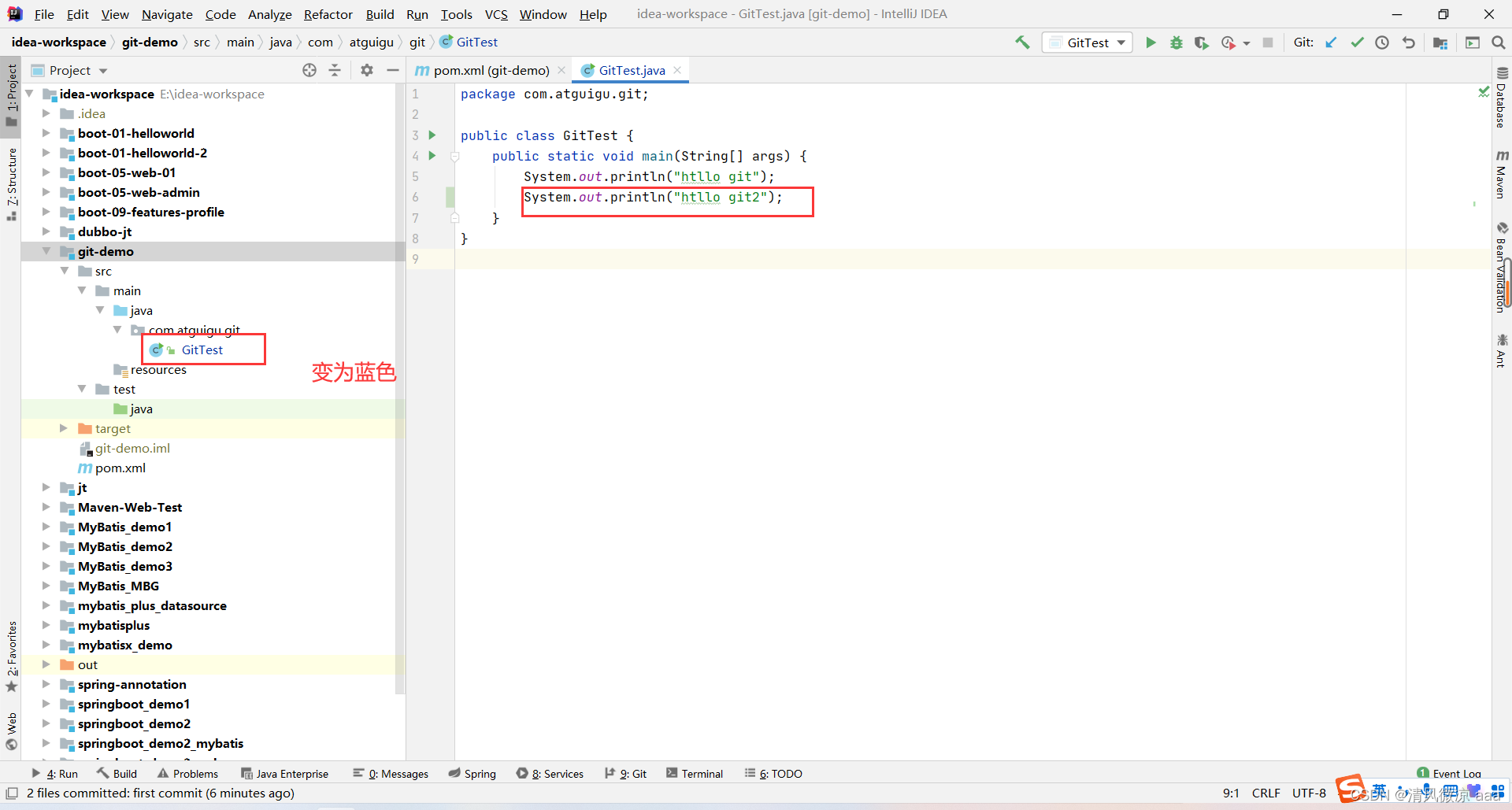Click atguigu breadcrumb in navigation bar
Screen dimensions: 1512x810
click(371, 43)
